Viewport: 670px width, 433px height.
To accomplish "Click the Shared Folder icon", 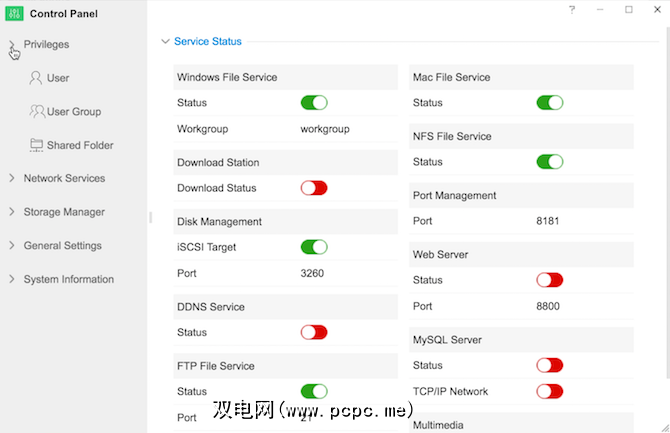I will 37,145.
